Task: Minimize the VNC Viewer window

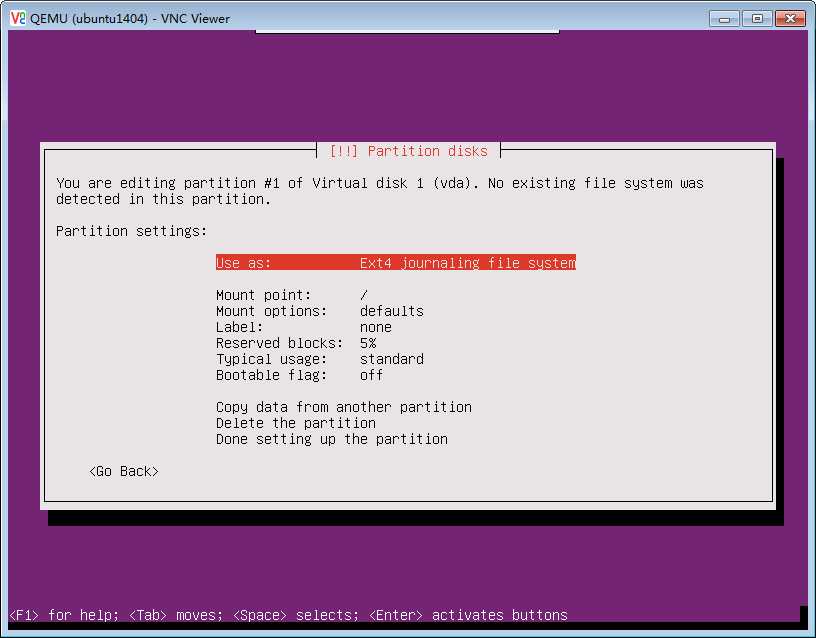Action: click(x=724, y=19)
